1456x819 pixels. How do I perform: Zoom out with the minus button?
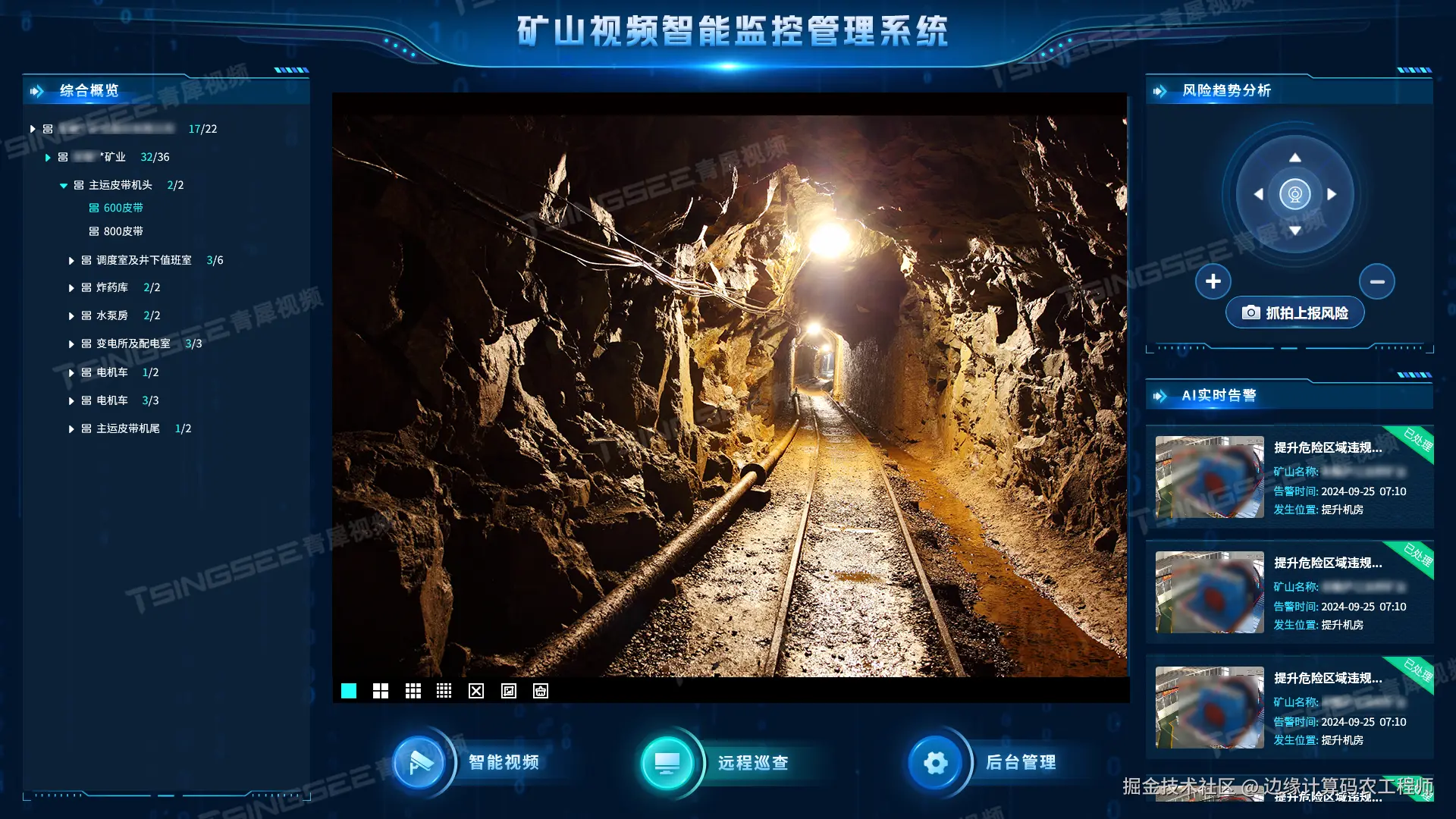coord(1377,281)
